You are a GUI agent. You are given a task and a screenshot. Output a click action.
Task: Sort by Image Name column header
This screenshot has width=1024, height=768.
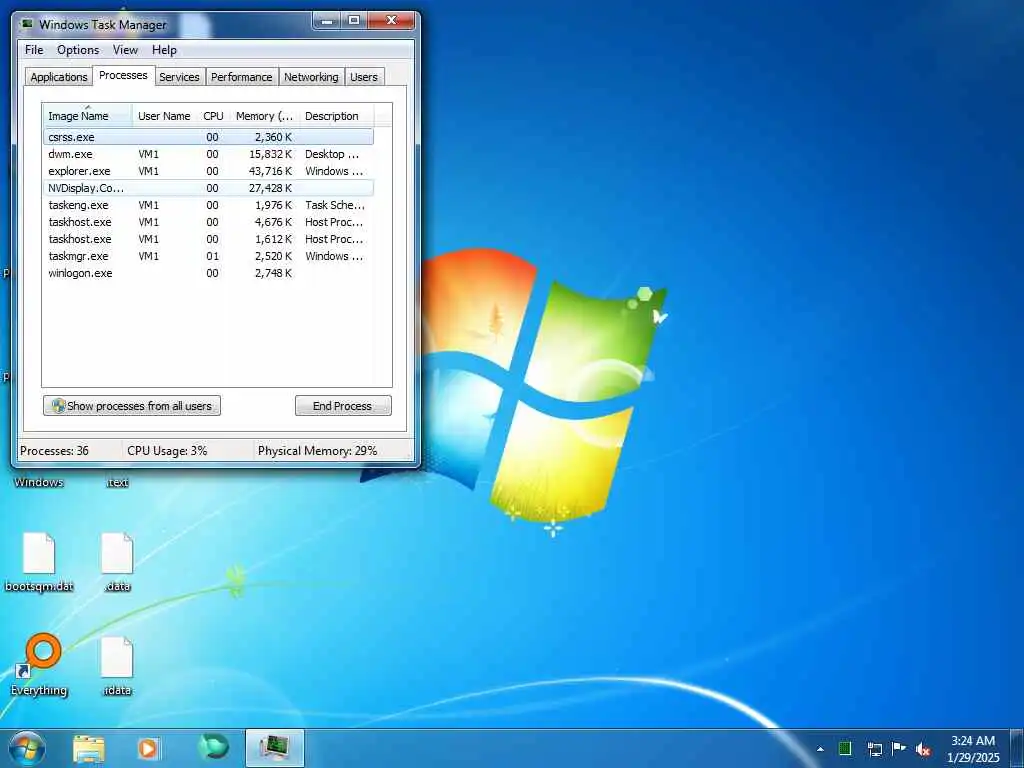(x=88, y=116)
